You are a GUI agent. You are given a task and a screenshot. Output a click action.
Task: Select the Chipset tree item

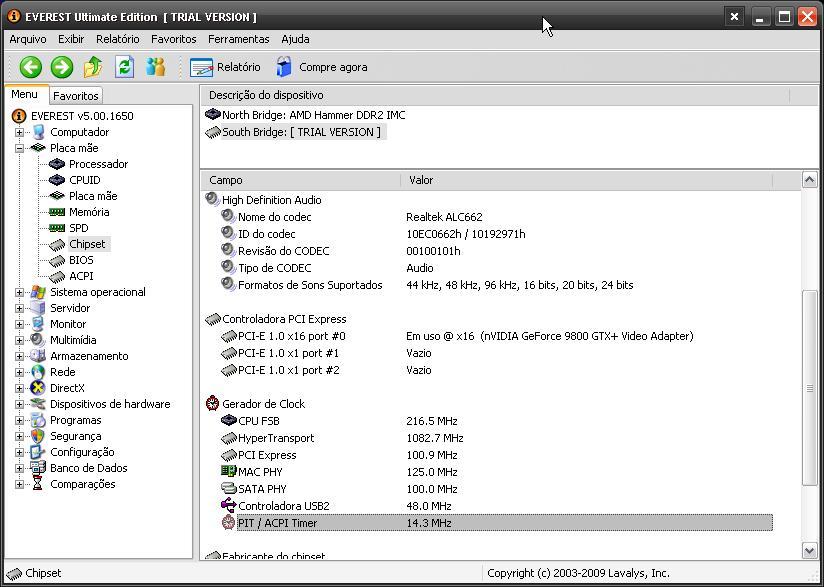87,244
